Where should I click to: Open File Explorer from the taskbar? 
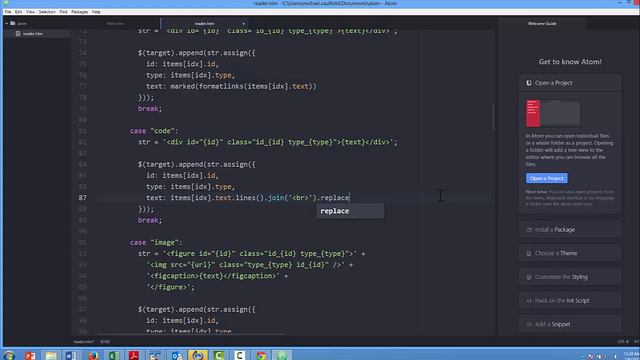51,355
